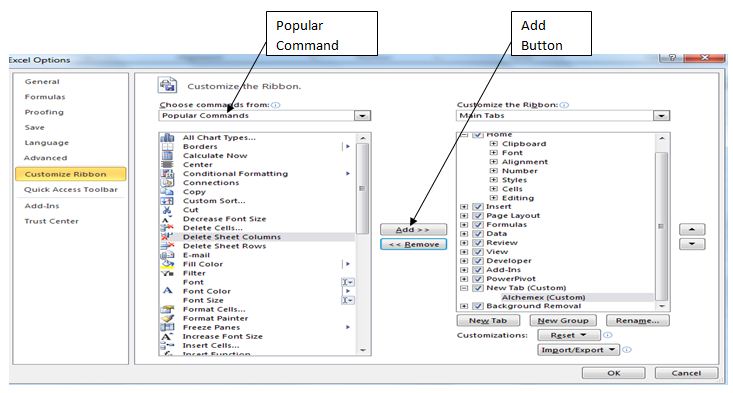The width and height of the screenshot is (733, 393).
Task: Click the Connections command icon
Action: (167, 183)
